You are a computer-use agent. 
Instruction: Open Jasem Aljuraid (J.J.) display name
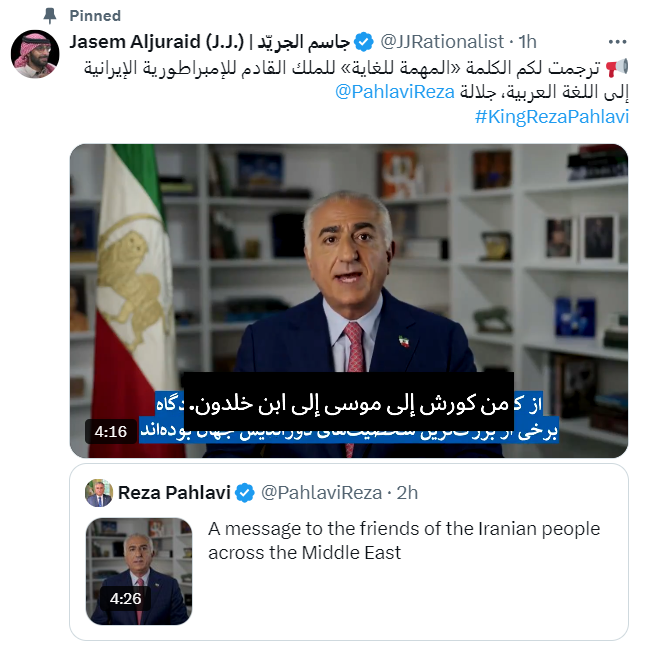tap(210, 42)
